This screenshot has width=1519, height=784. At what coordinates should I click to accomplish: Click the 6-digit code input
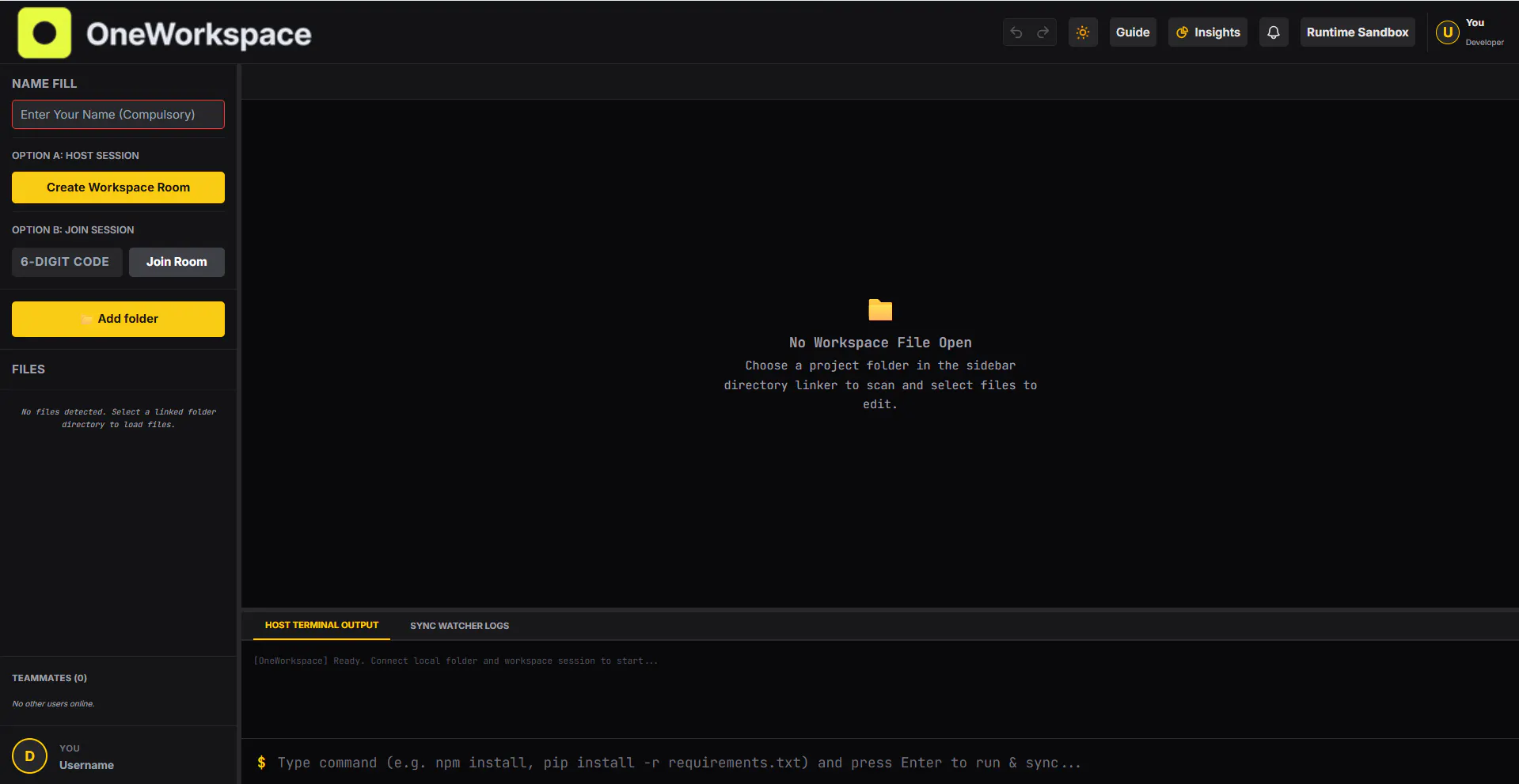coord(67,262)
